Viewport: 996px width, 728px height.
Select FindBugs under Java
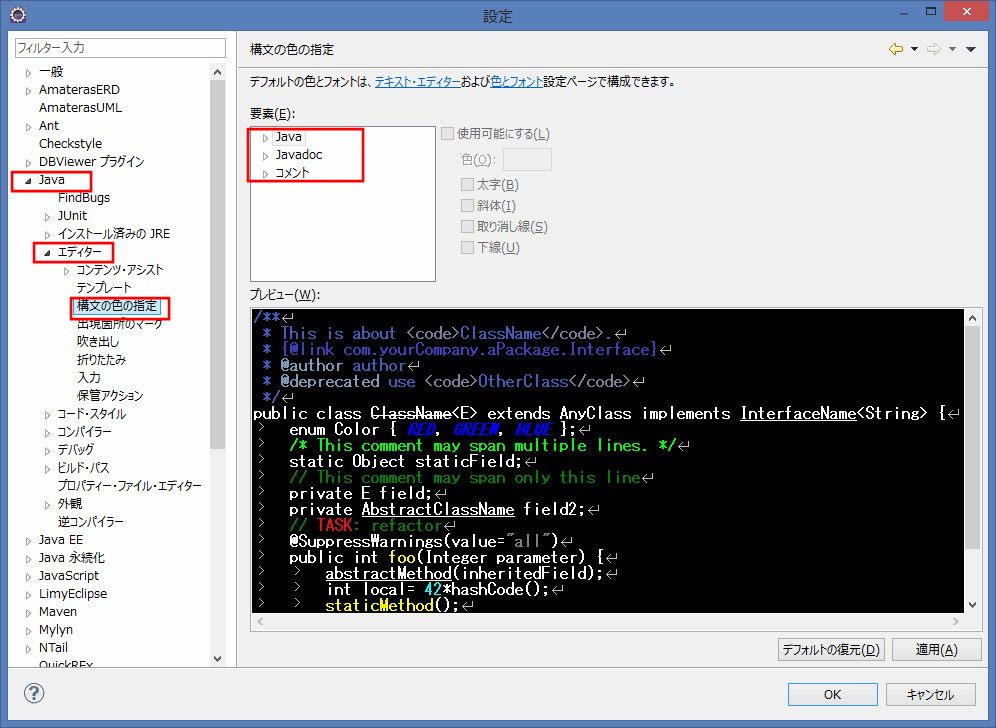(84, 198)
